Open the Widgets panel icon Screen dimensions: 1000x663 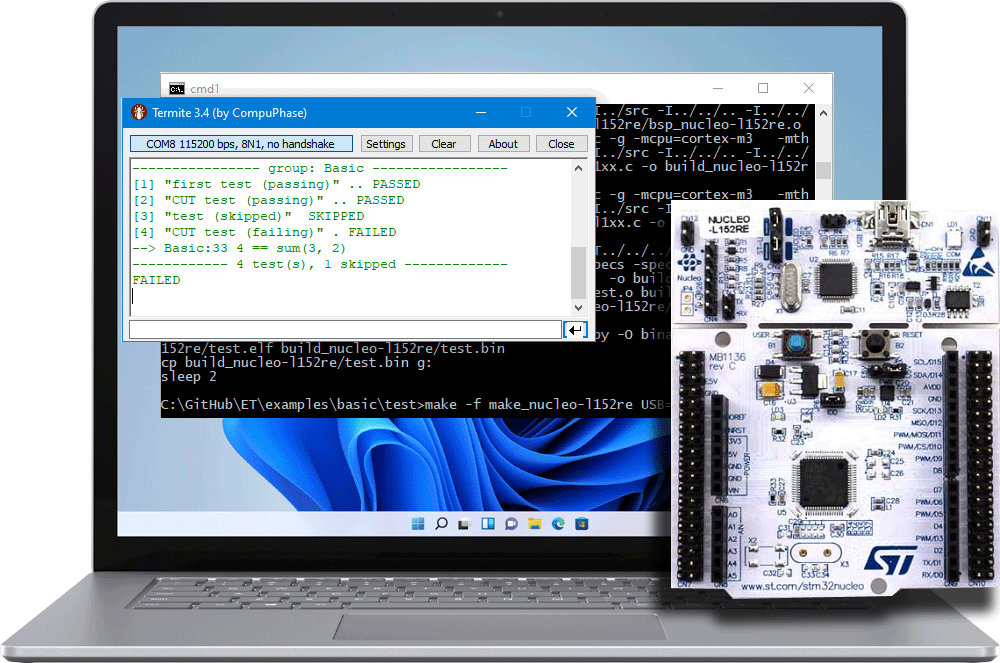point(488,523)
